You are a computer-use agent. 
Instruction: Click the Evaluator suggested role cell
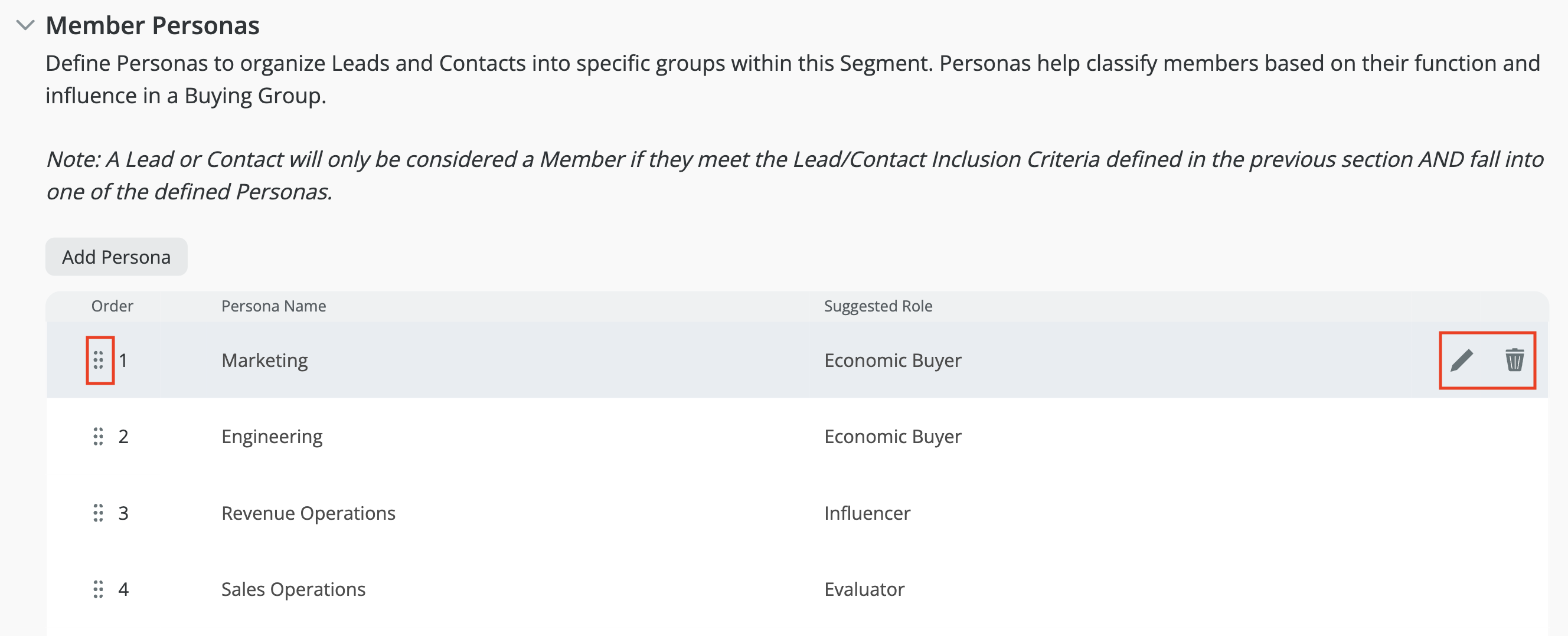click(x=864, y=589)
